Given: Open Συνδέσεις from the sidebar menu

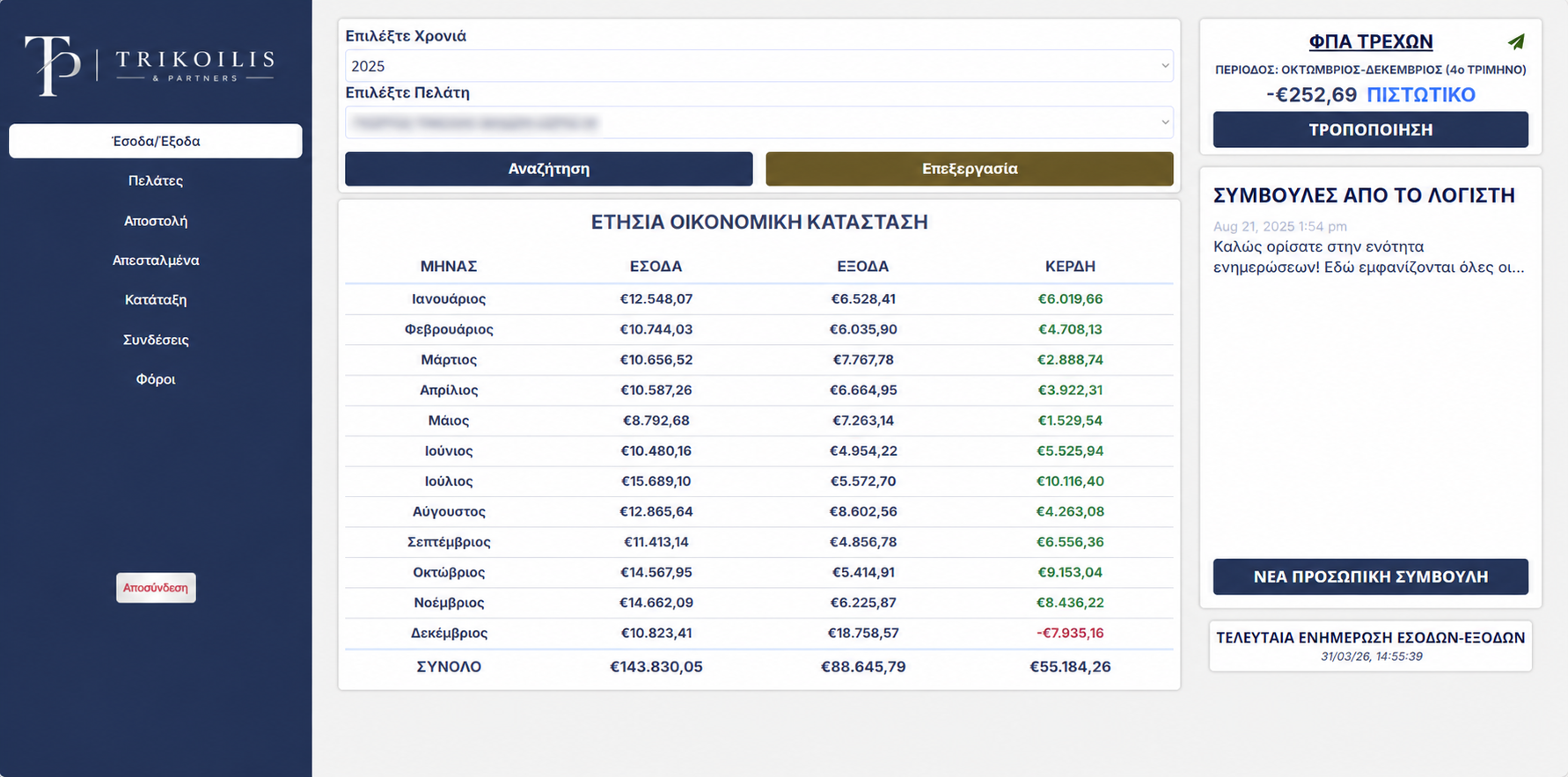Looking at the screenshot, I should [x=156, y=340].
